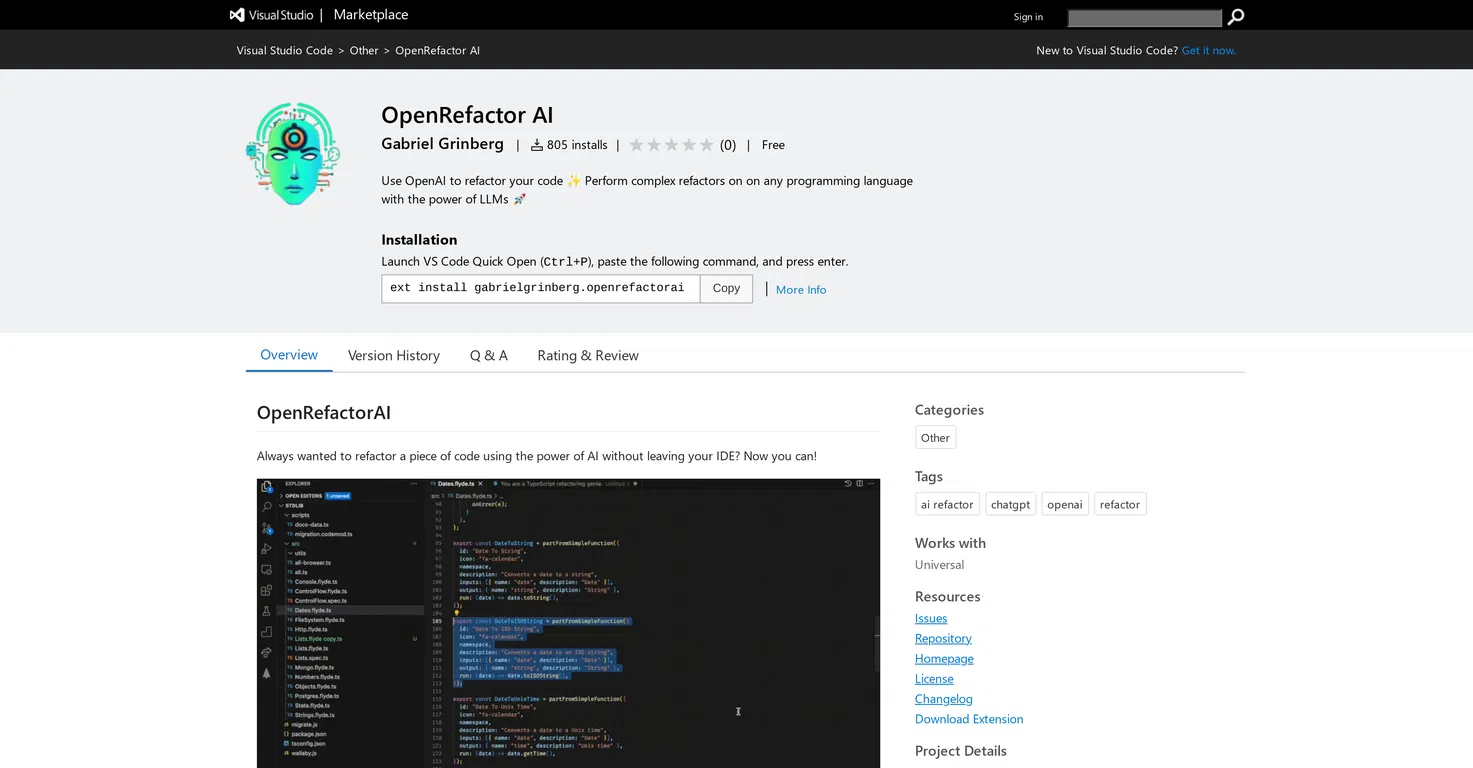
Task: Click Download Extension link
Action: [x=969, y=719]
